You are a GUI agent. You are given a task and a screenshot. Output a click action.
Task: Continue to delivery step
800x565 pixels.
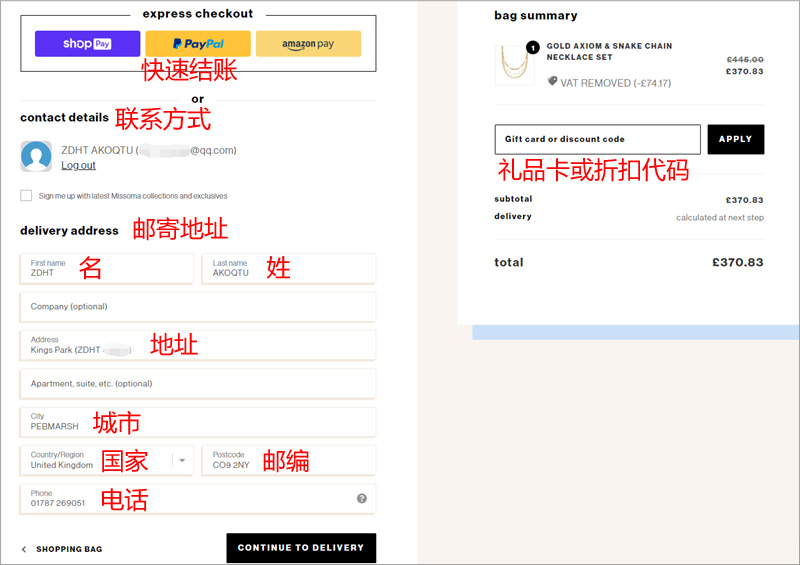tap(301, 548)
